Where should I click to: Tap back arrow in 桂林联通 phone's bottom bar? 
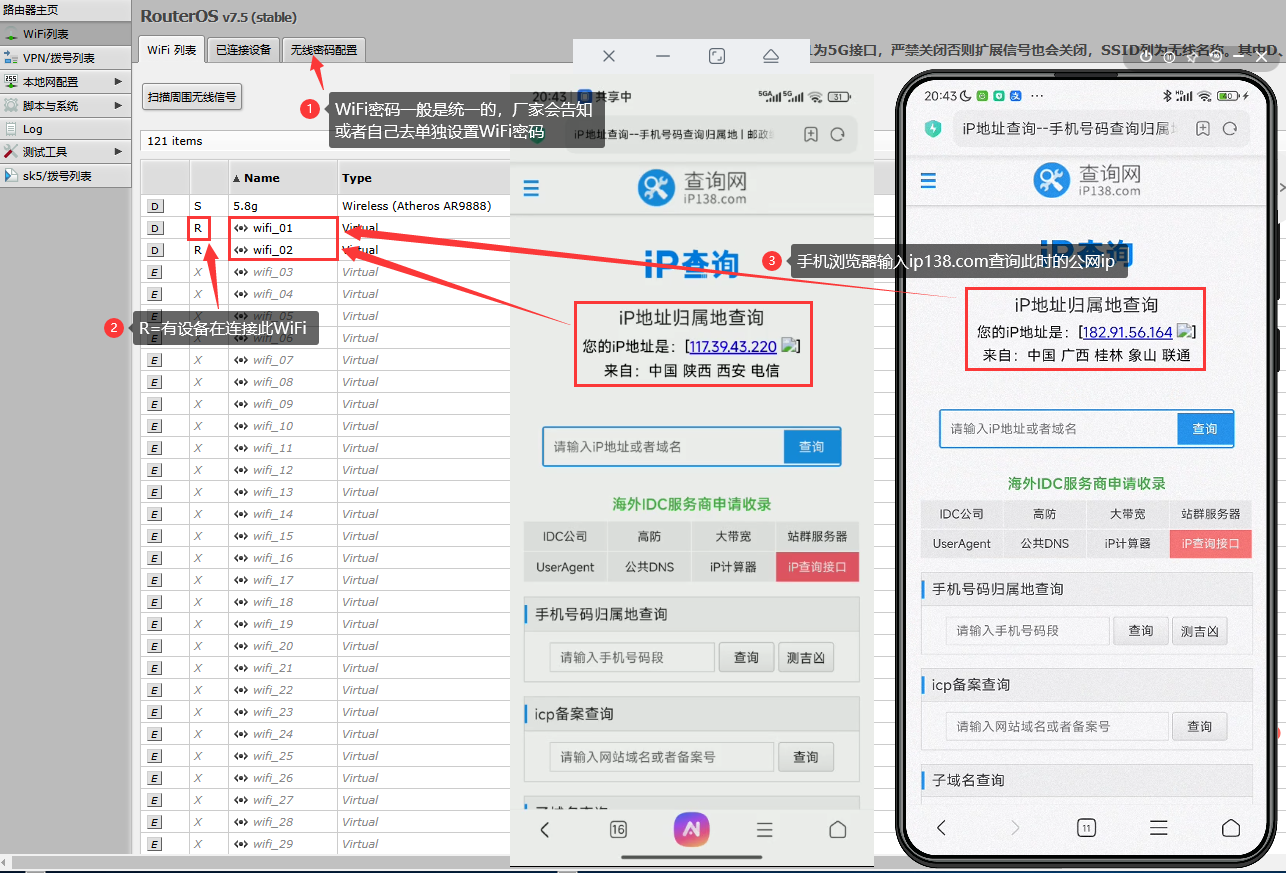coord(941,827)
